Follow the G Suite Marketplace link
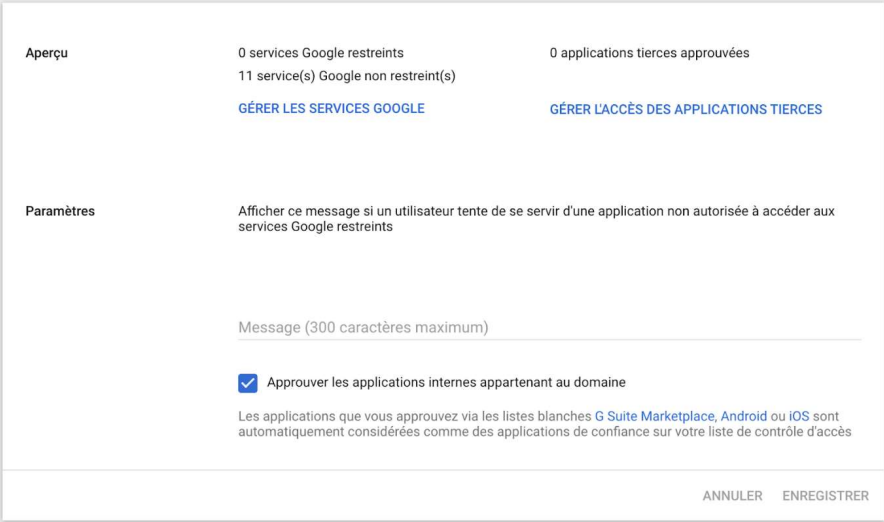Screen dimensions: 884x522 pos(654,416)
